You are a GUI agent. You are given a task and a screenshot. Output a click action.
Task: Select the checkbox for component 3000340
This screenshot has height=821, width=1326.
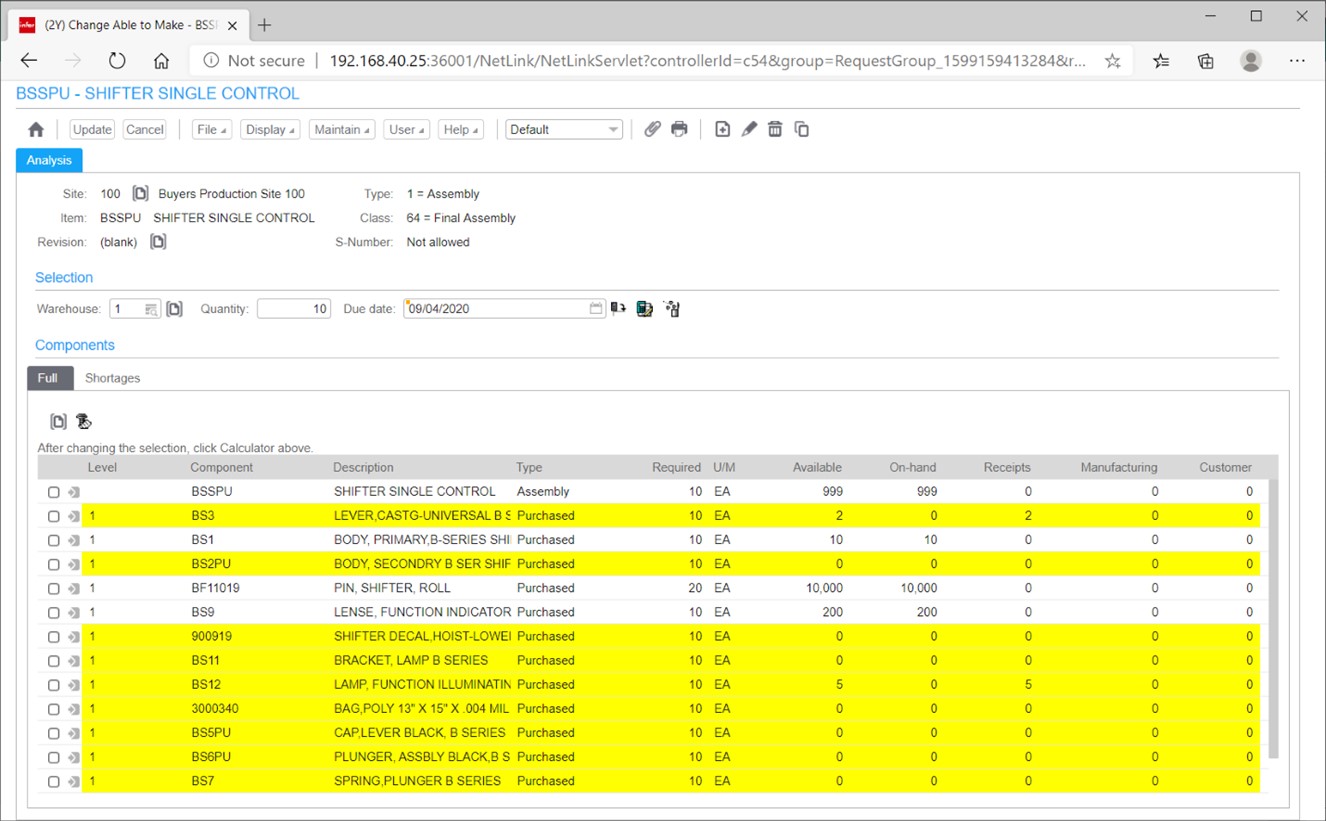point(54,709)
